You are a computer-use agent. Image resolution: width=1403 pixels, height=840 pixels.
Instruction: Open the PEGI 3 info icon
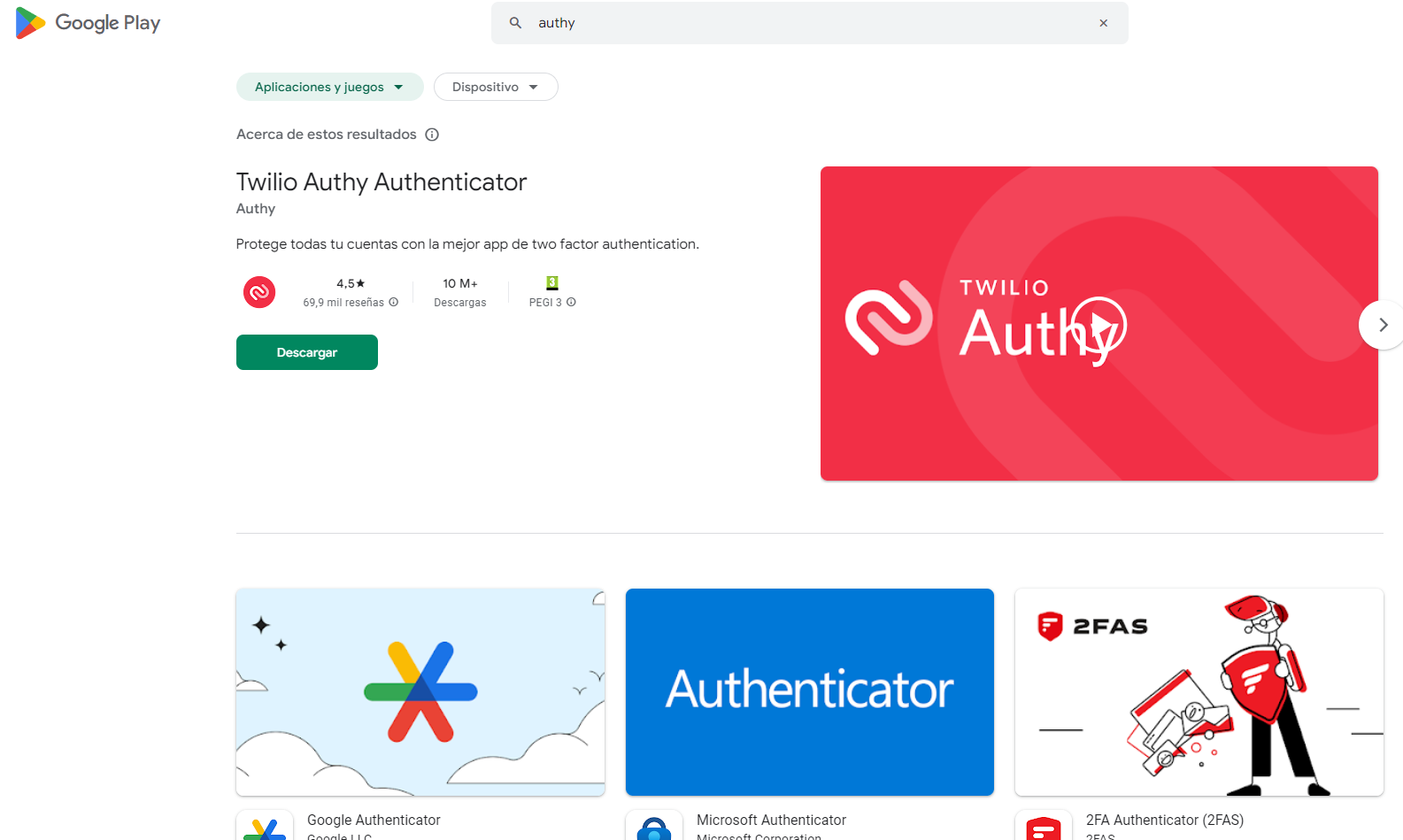[571, 302]
